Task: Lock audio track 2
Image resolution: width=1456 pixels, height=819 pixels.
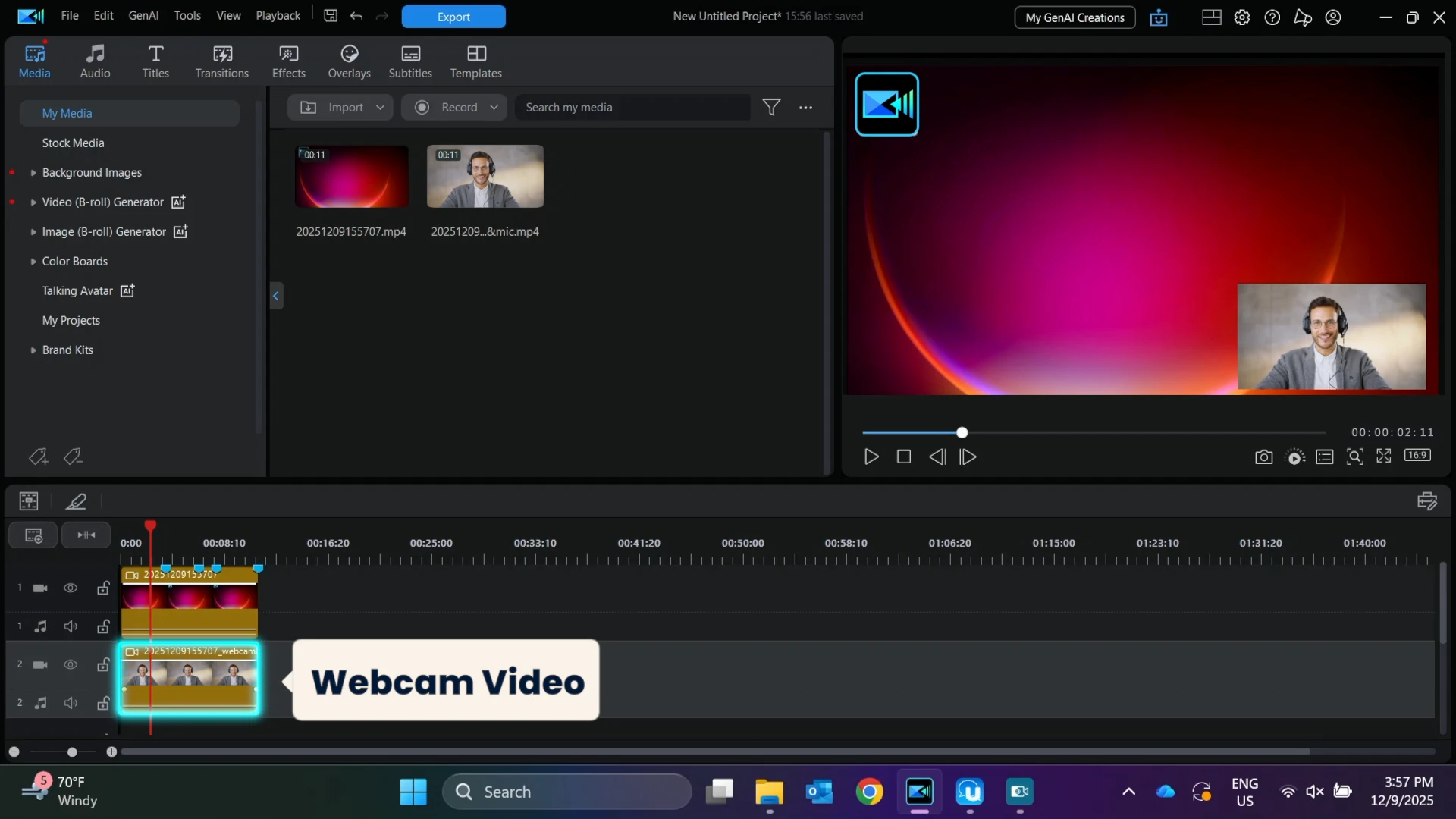Action: click(x=103, y=703)
